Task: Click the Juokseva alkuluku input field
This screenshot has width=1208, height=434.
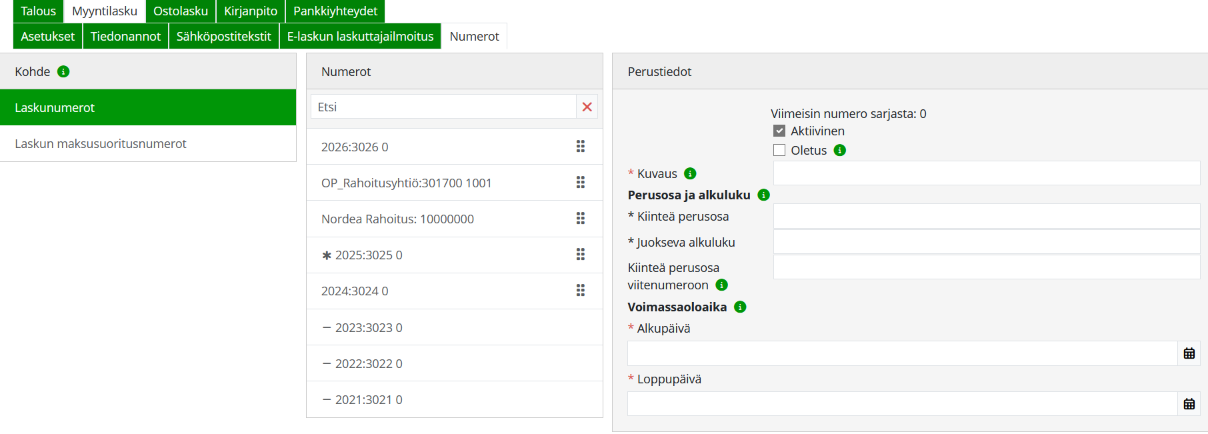Action: pyautogui.click(x=986, y=242)
